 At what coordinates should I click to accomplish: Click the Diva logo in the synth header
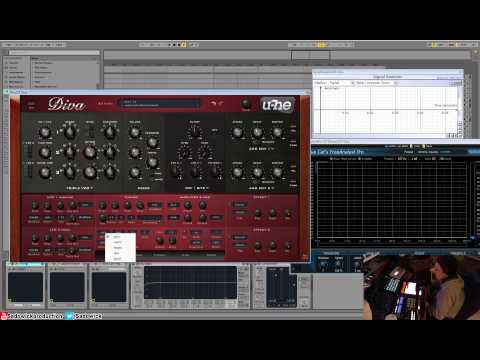coord(66,104)
